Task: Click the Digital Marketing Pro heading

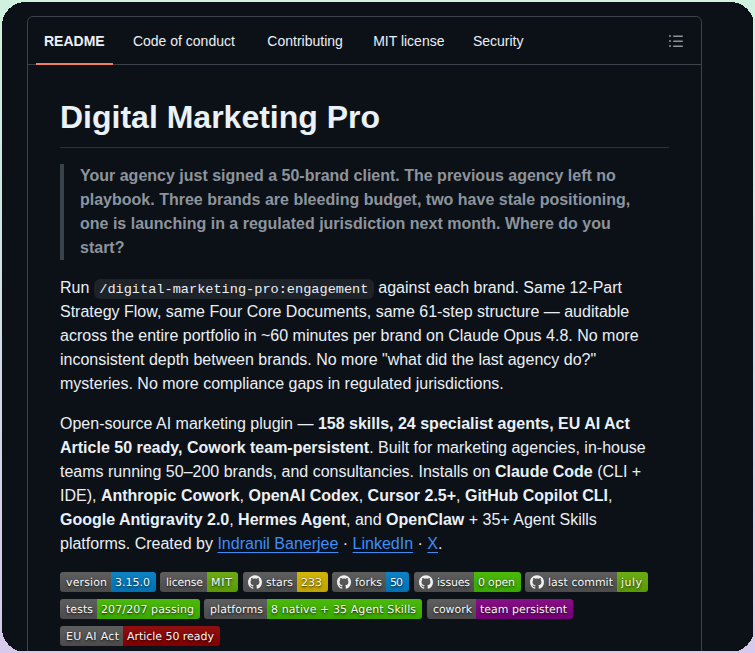Action: click(220, 118)
